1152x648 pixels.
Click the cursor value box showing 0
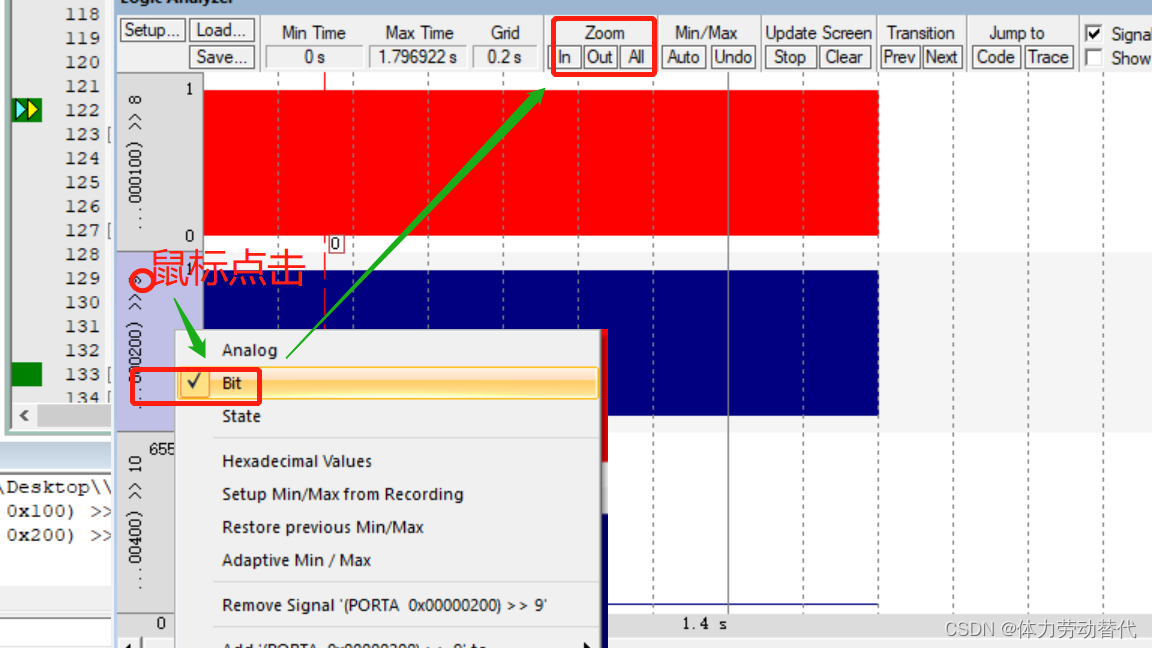[x=335, y=244]
